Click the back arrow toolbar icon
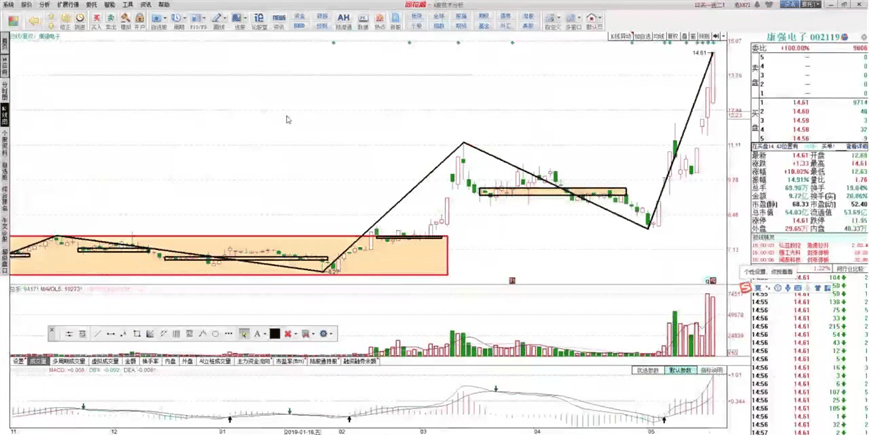 pyautogui.click(x=31, y=20)
